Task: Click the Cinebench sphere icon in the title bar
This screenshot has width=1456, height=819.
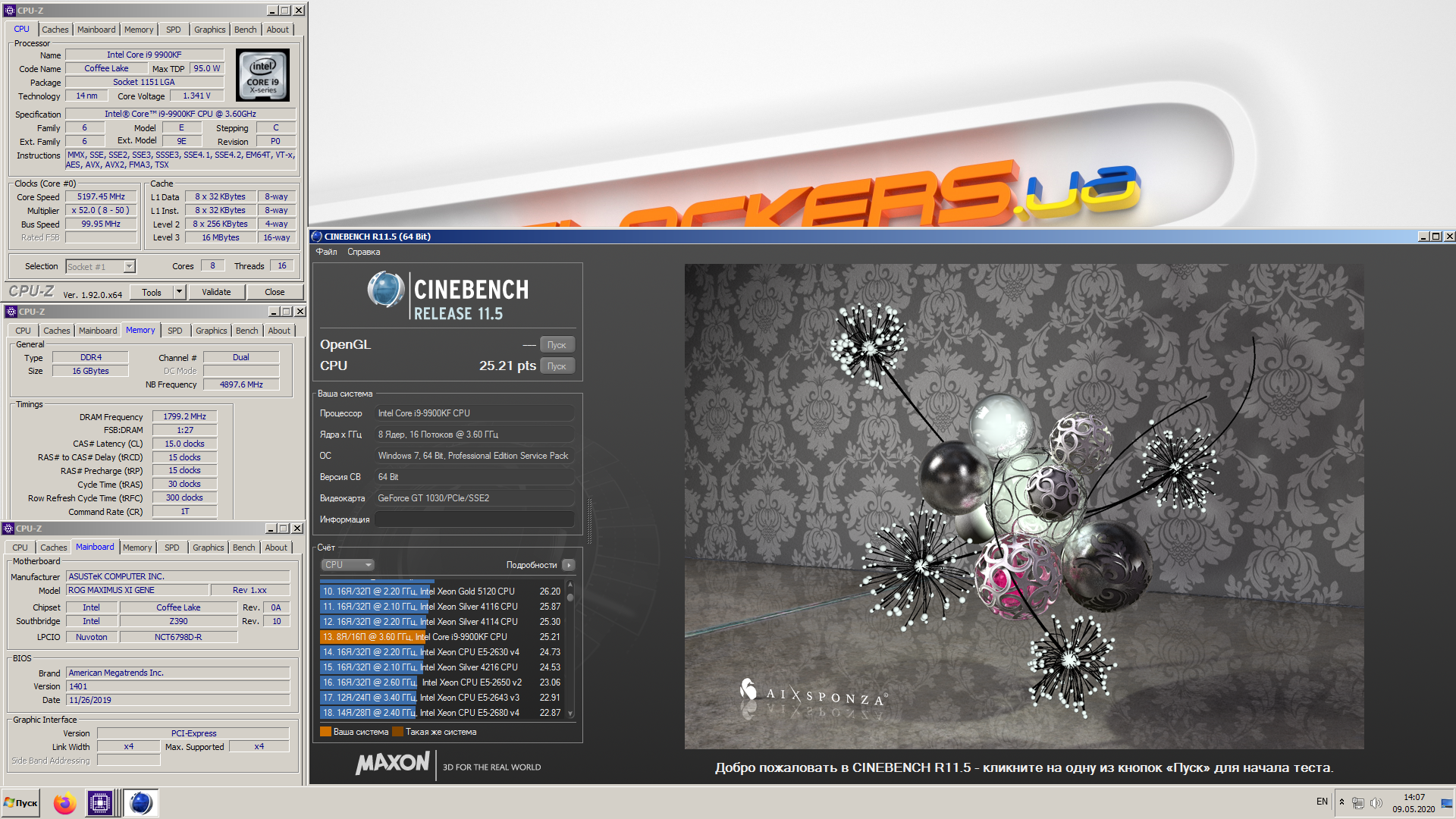Action: pos(317,237)
